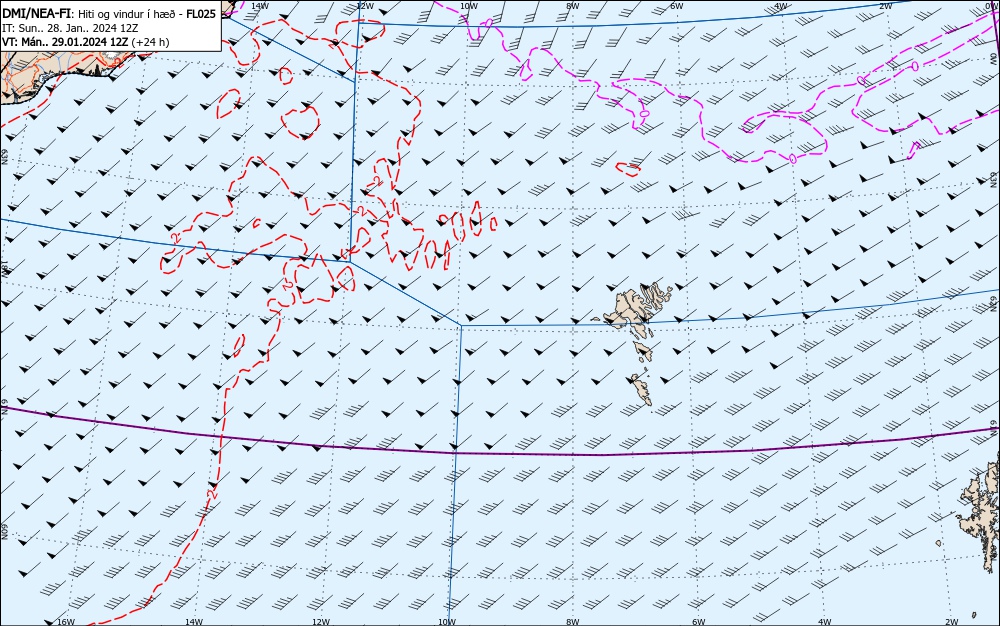This screenshot has width=1000, height=626.
Task: Click the 'IT: Sun.. 28. Jan.. 2024 12Z' line
Action: (x=70, y=28)
